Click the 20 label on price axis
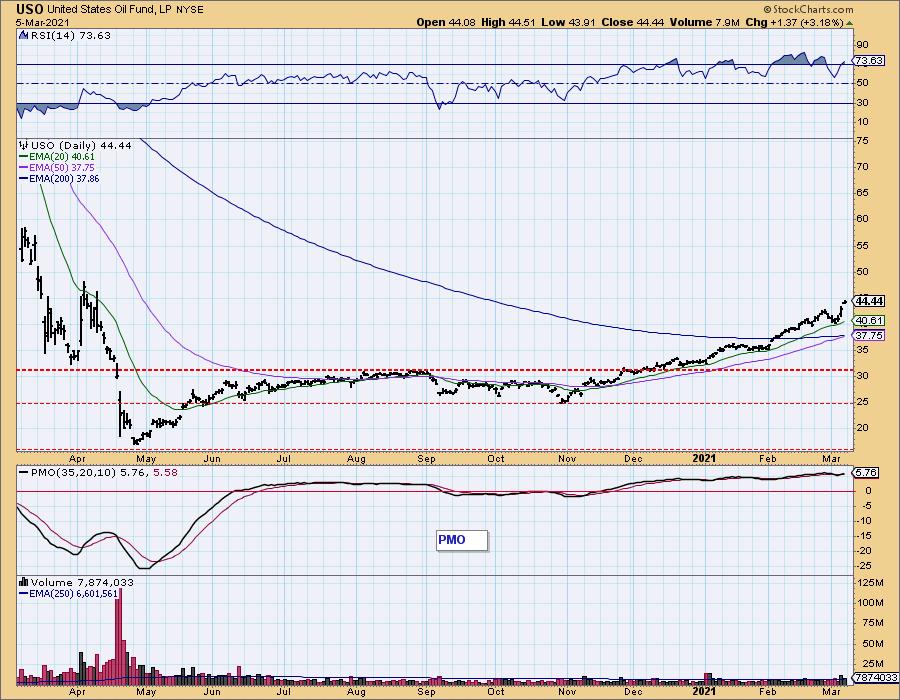Viewport: 900px width, 700px height. 863,428
